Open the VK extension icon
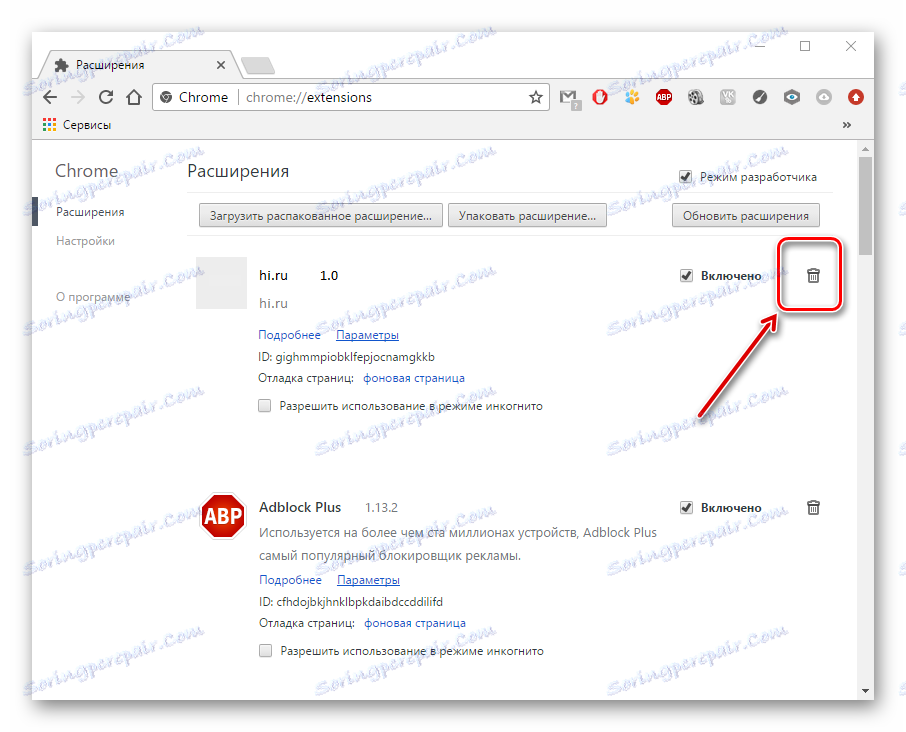This screenshot has width=906, height=732. [728, 97]
